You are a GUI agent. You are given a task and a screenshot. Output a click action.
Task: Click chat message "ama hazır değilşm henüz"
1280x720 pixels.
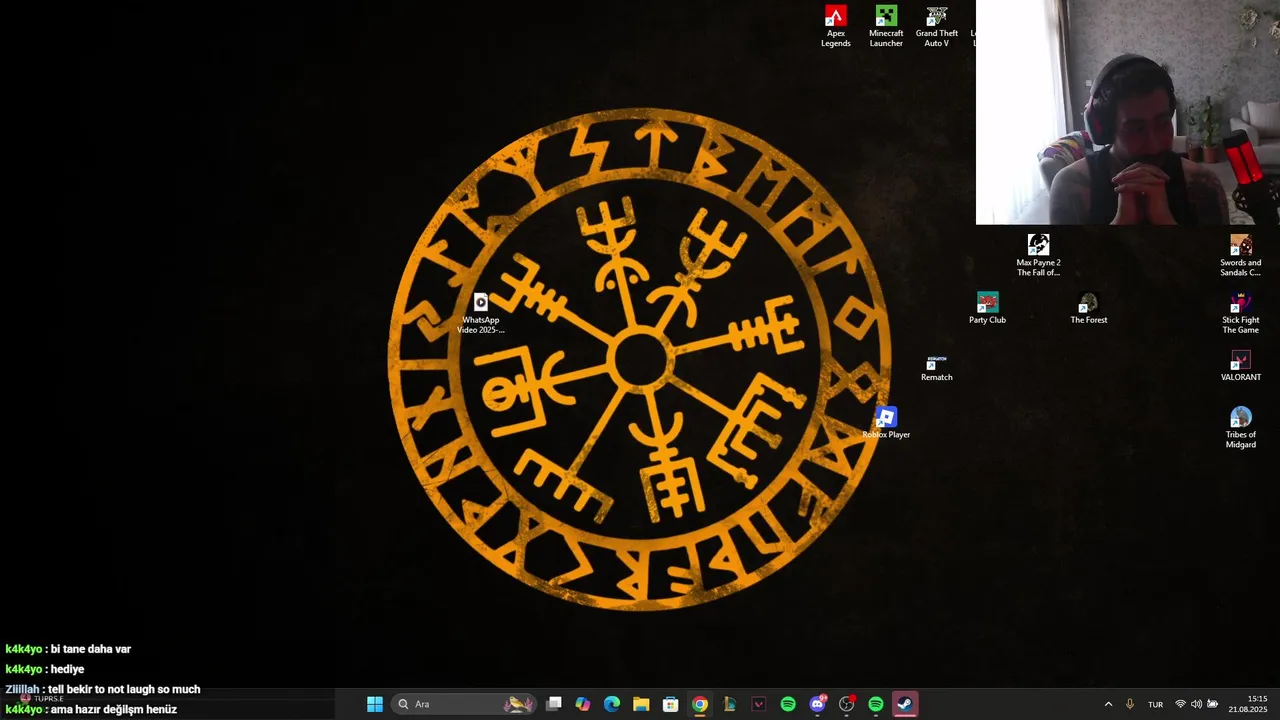(114, 709)
